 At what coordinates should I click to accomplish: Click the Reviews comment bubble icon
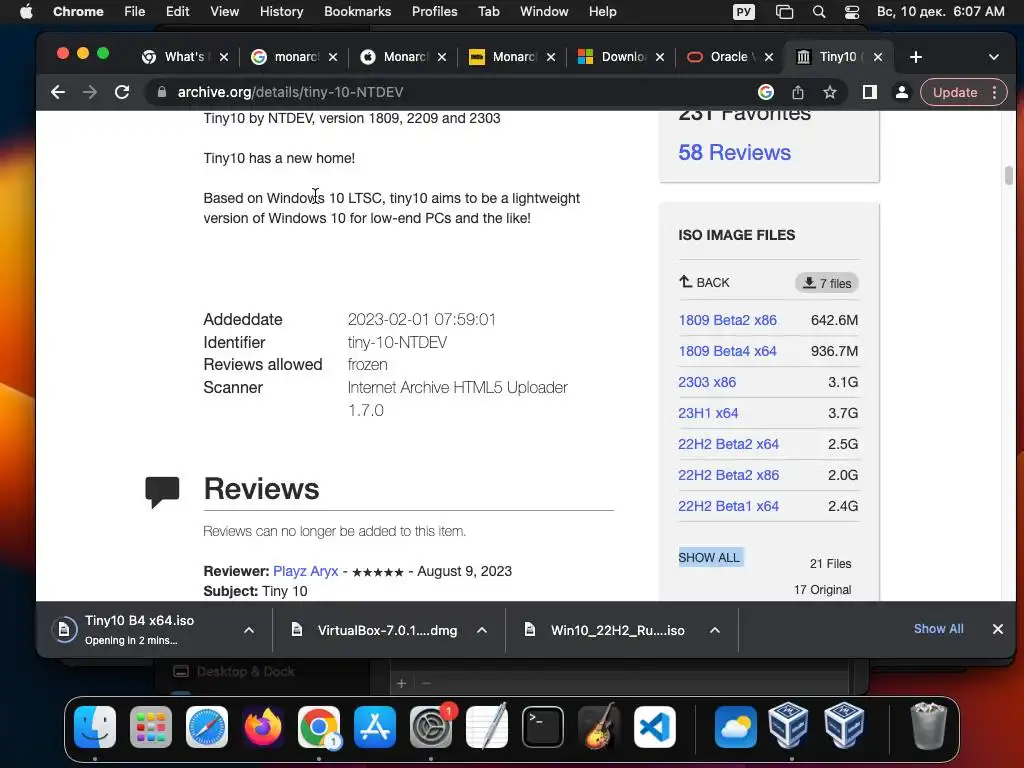coord(162,492)
